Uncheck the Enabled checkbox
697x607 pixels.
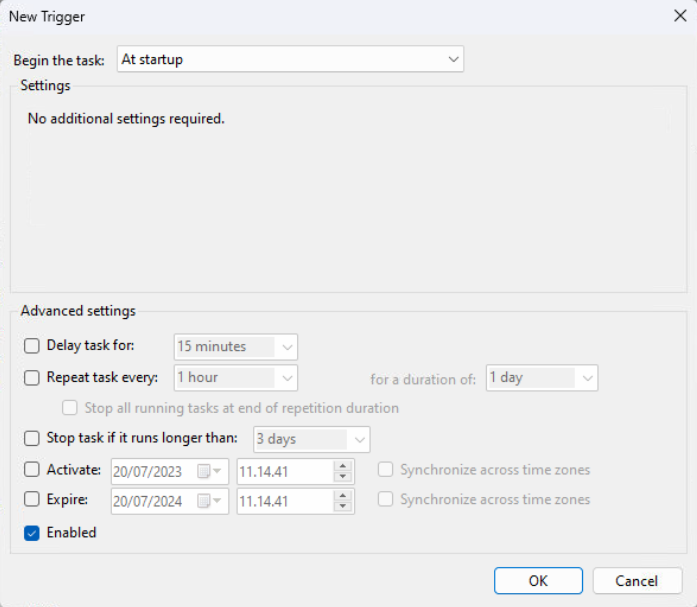32,533
